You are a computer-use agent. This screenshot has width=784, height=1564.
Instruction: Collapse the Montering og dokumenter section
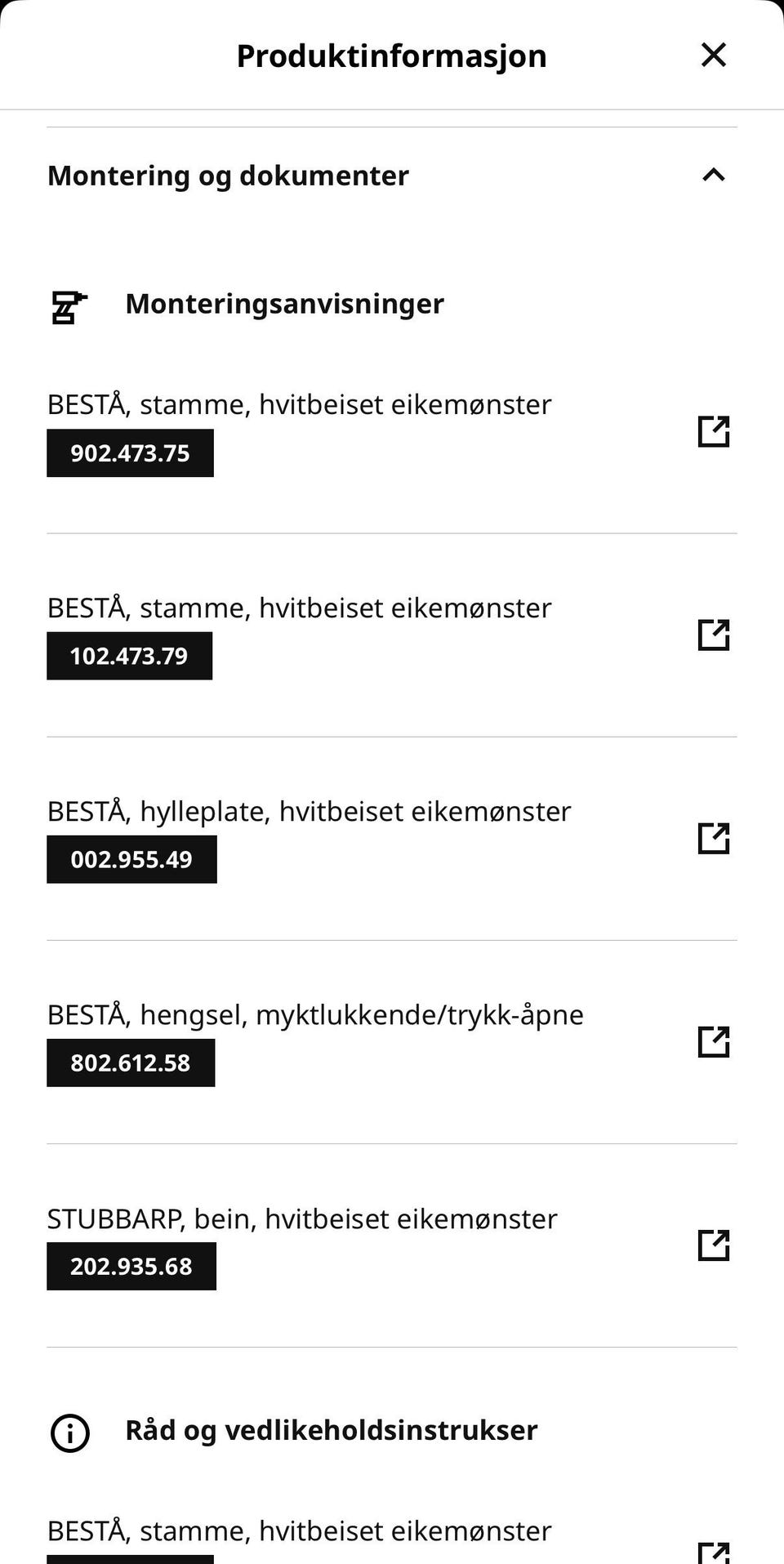[714, 175]
